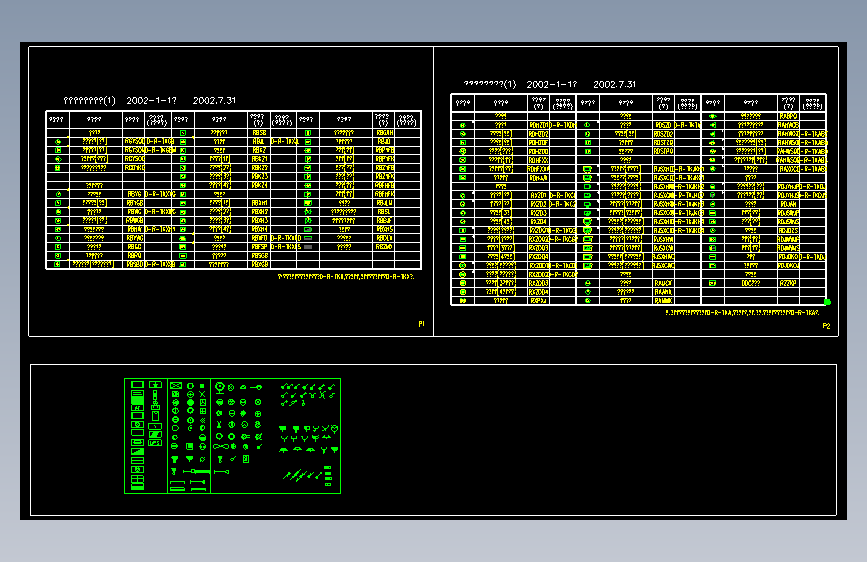This screenshot has height=562, width=867.
Task: Select the yellow footnote below the P1 table
Action: [x=346, y=276]
